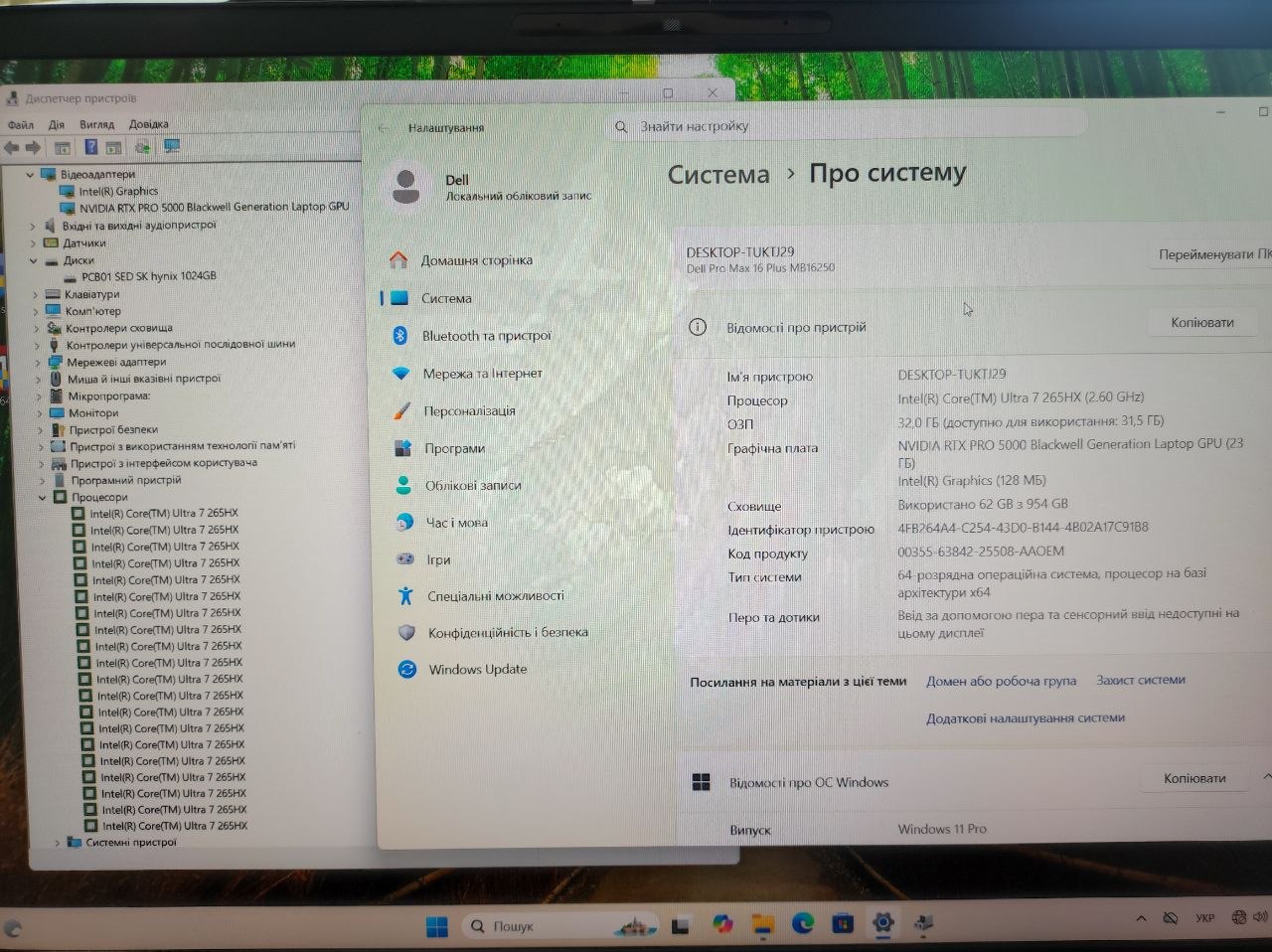Select the PCB01 SED SK hynix 1024GB disk

click(149, 276)
